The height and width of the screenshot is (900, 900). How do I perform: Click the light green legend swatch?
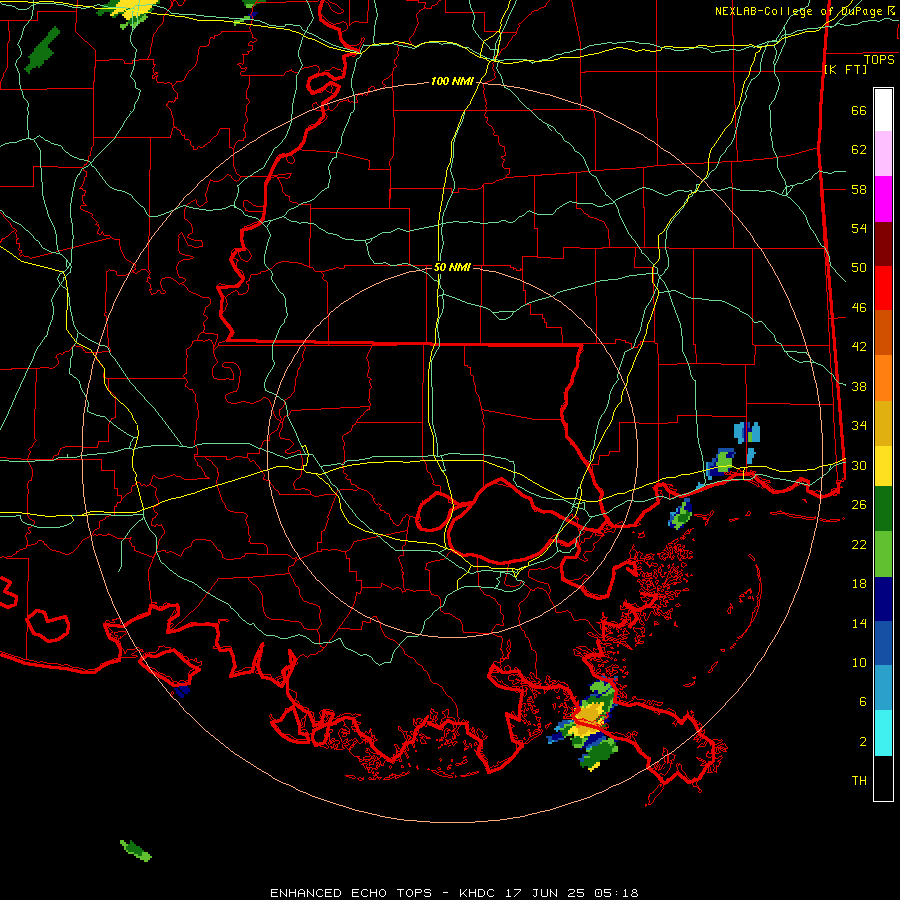[883, 554]
